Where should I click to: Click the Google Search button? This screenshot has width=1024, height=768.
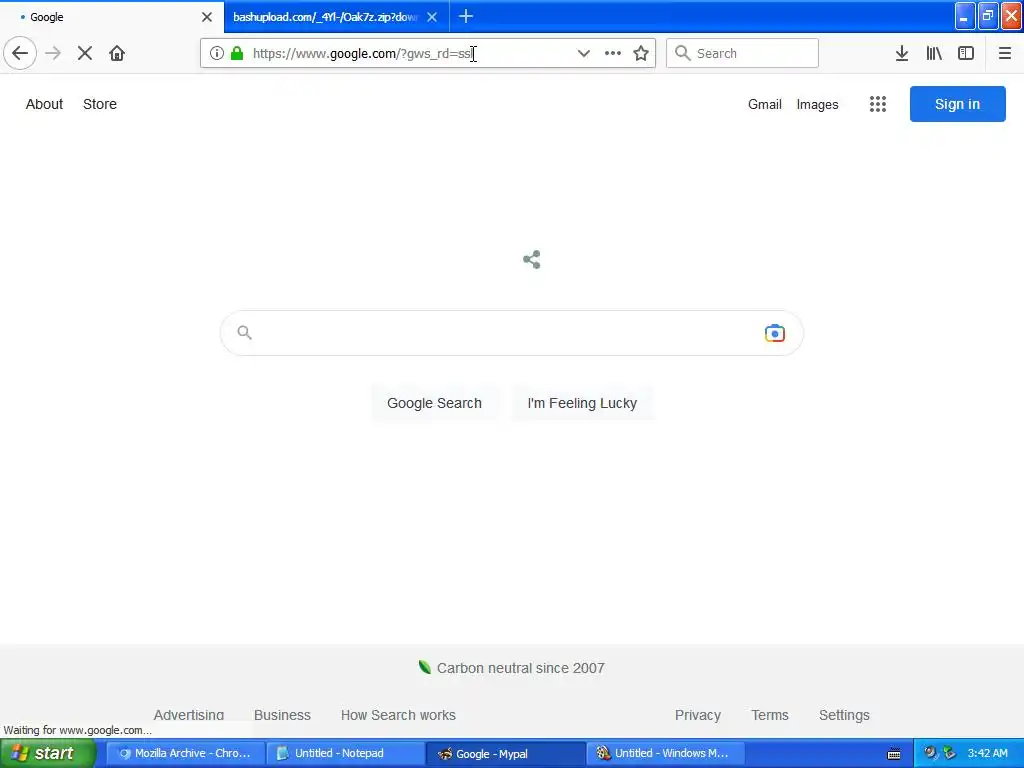point(434,403)
